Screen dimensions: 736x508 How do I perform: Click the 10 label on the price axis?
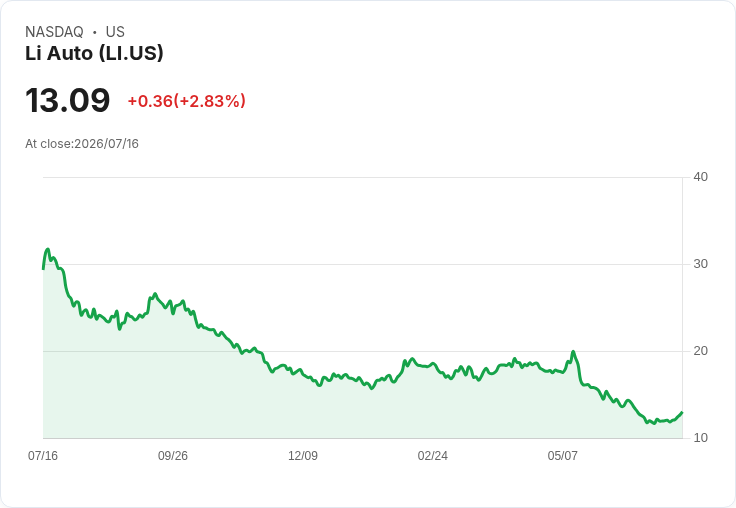point(700,438)
